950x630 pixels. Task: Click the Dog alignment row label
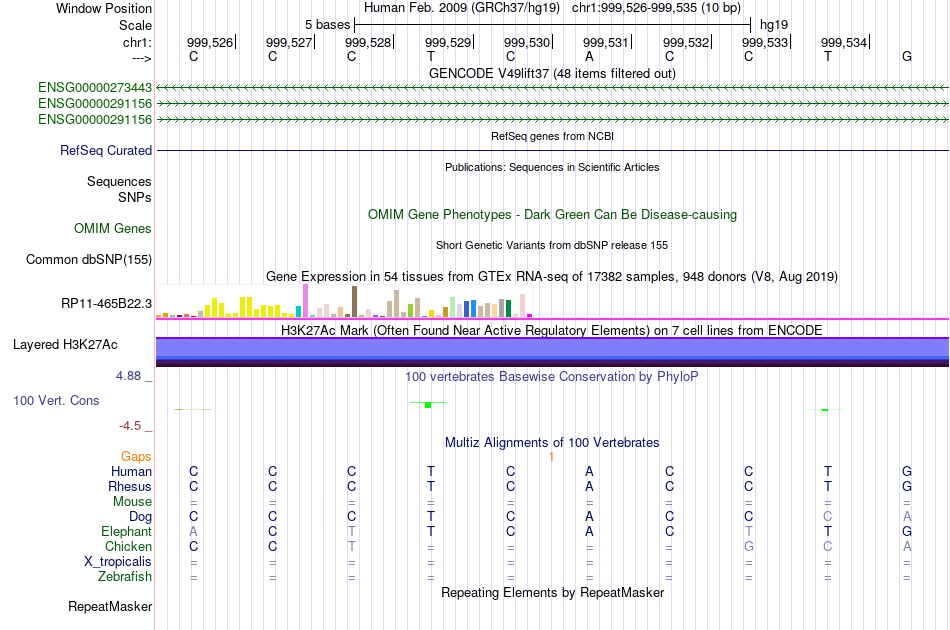(141, 517)
